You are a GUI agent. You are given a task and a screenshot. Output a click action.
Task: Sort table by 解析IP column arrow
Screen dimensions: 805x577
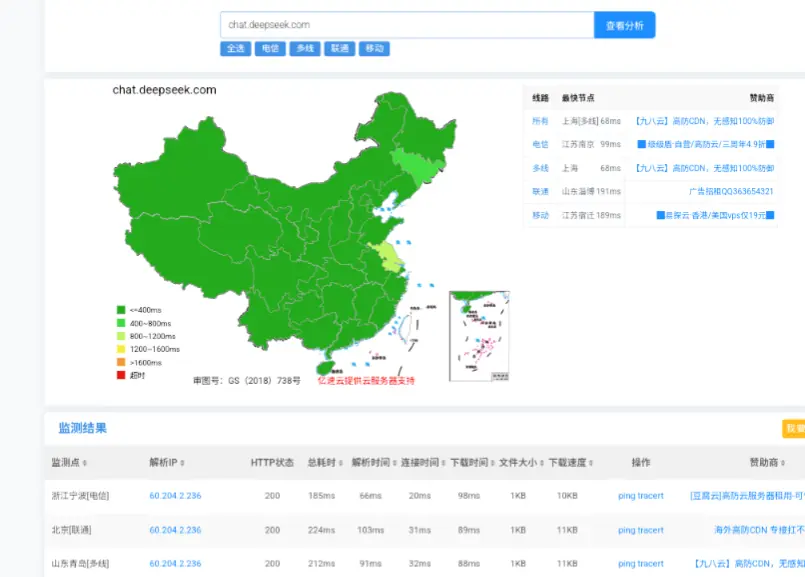(182, 463)
